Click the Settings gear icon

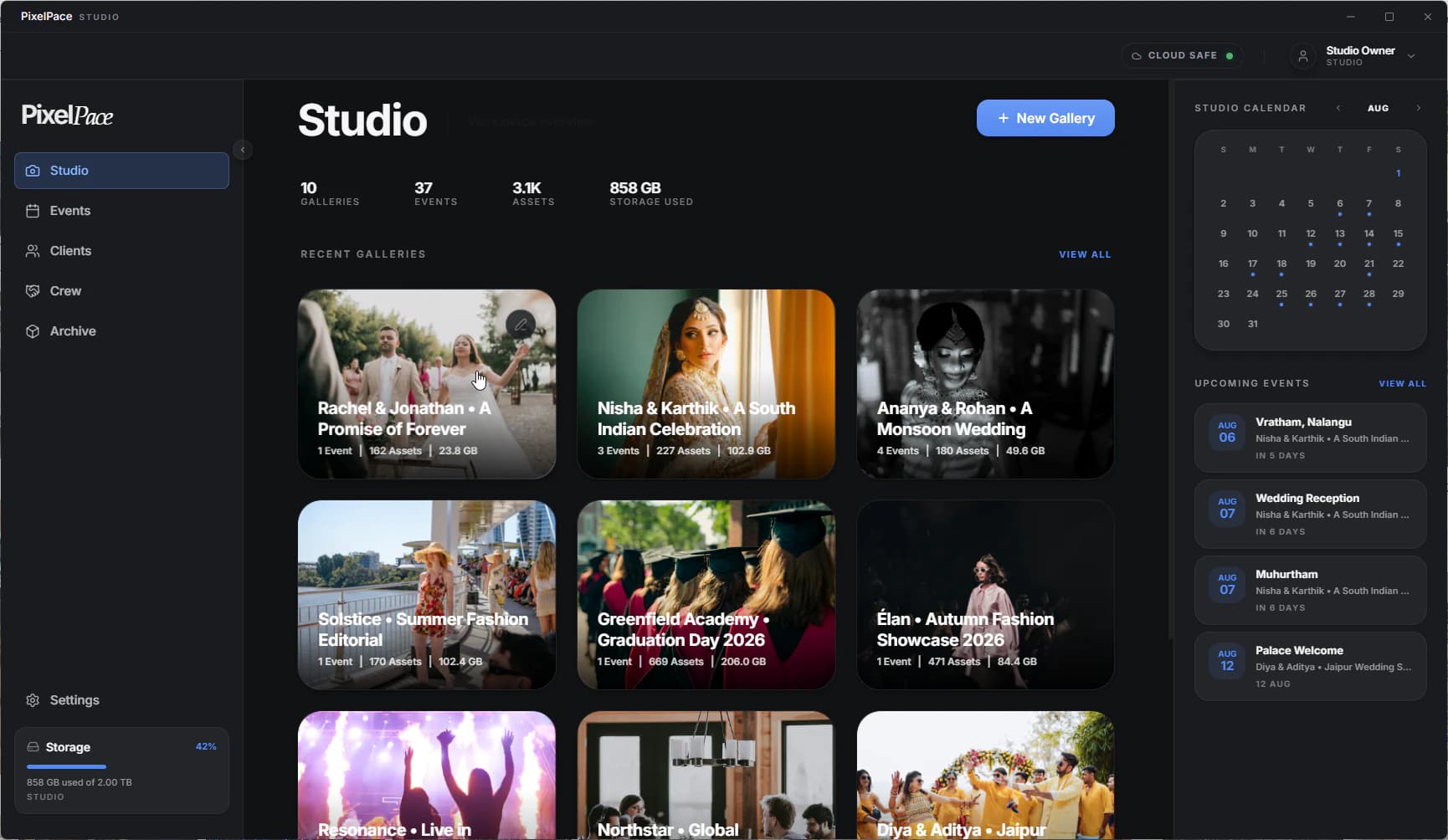coord(33,700)
